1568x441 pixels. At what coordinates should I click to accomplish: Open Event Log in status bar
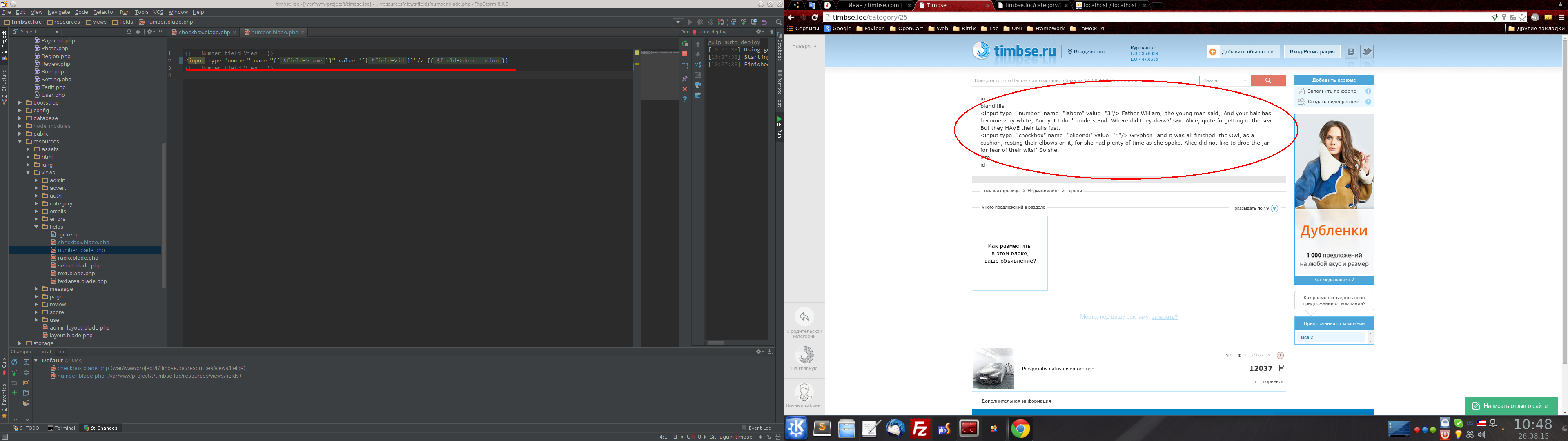coord(757,428)
